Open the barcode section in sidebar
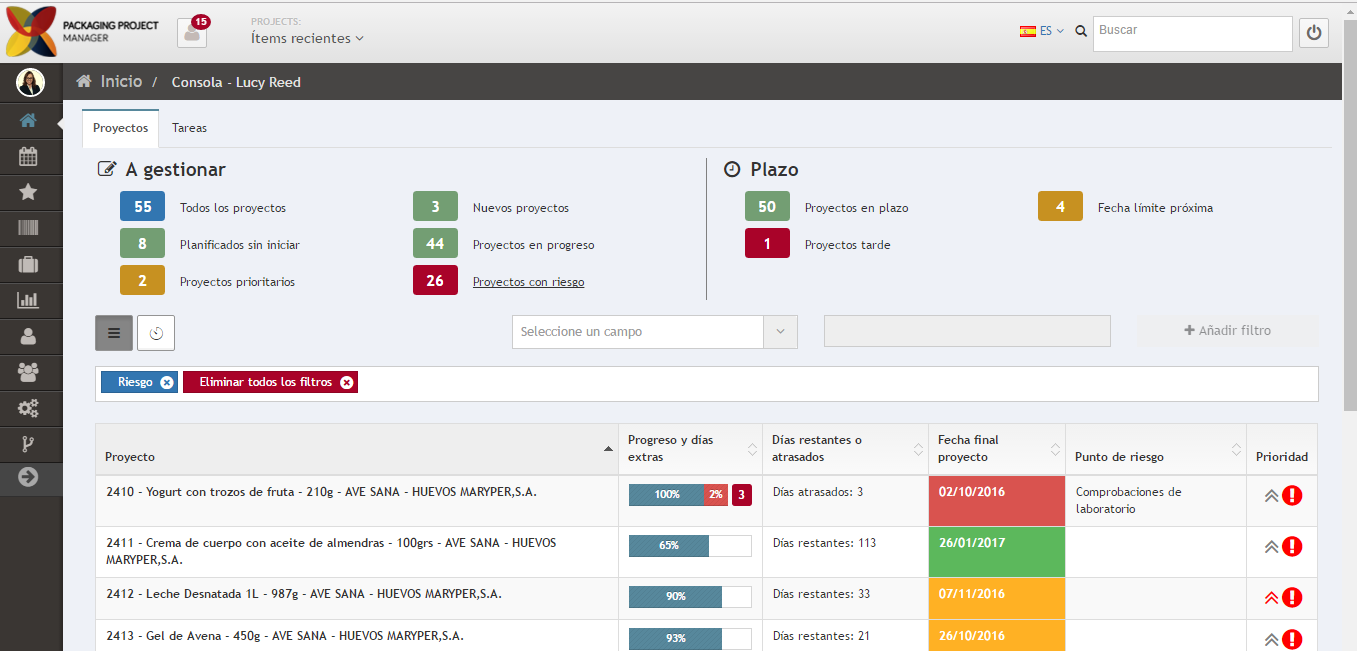This screenshot has width=1357, height=651. coord(28,228)
